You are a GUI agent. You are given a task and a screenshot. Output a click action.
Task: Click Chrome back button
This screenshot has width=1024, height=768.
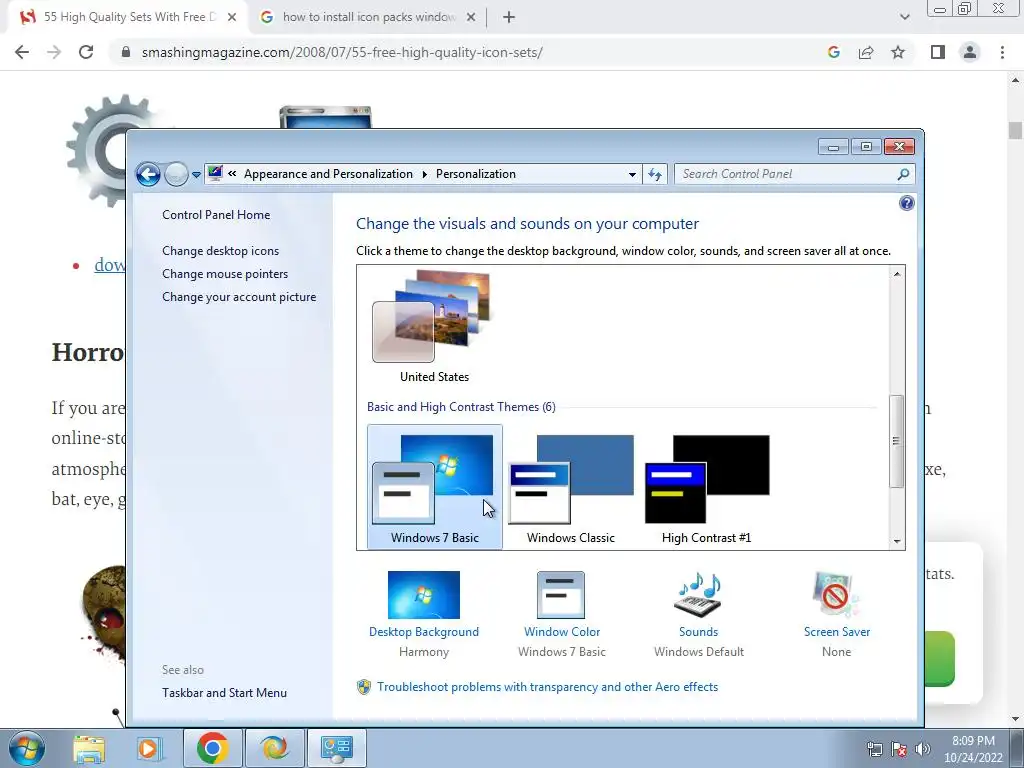[22, 52]
